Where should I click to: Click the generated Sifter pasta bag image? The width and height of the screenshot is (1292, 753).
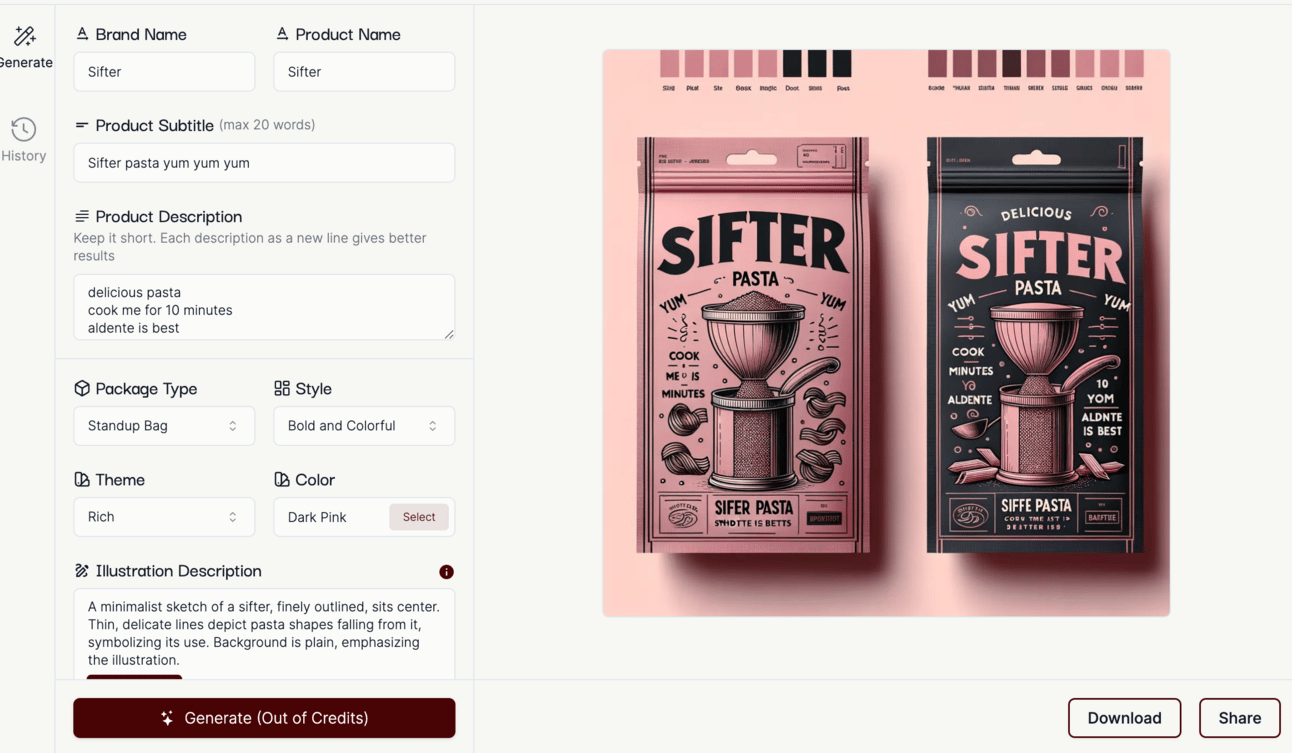point(886,333)
